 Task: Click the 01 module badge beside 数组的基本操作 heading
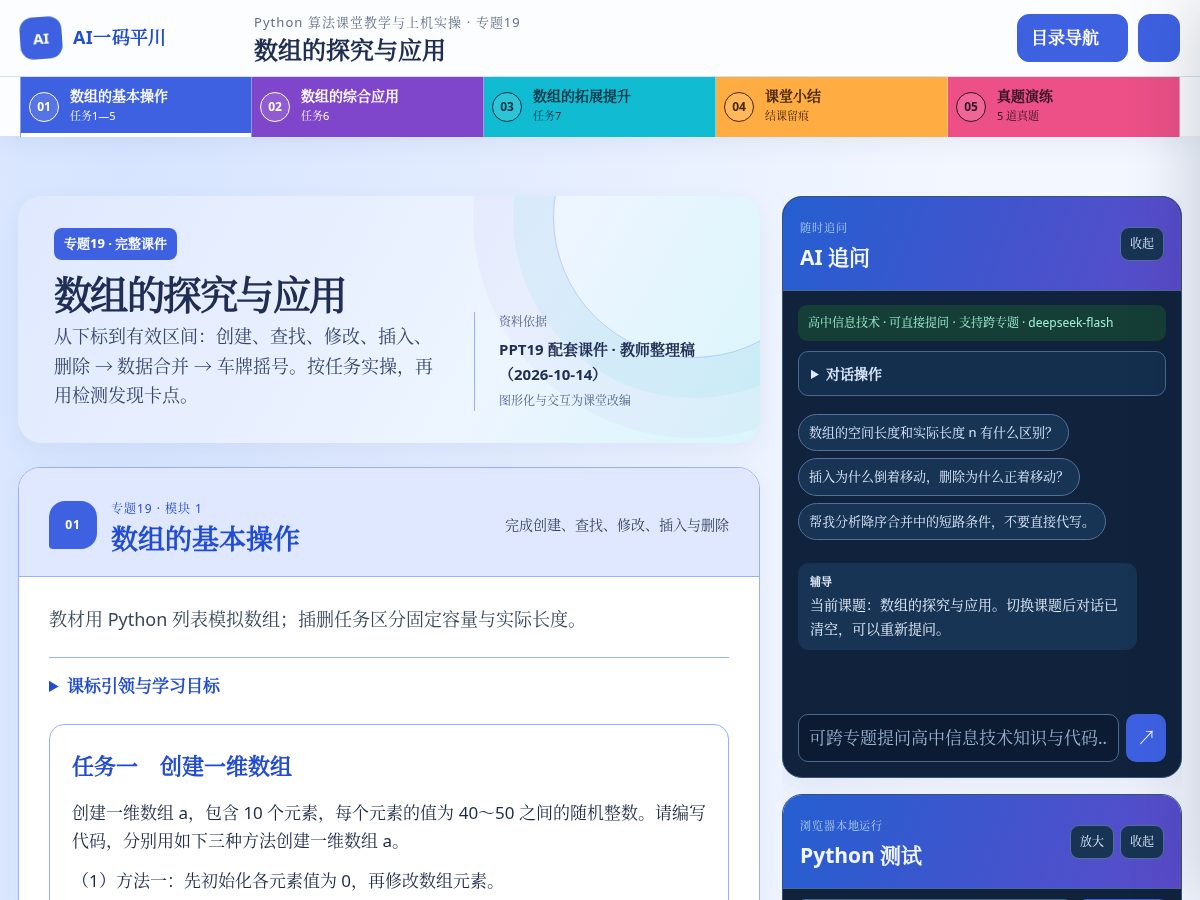pyautogui.click(x=73, y=525)
